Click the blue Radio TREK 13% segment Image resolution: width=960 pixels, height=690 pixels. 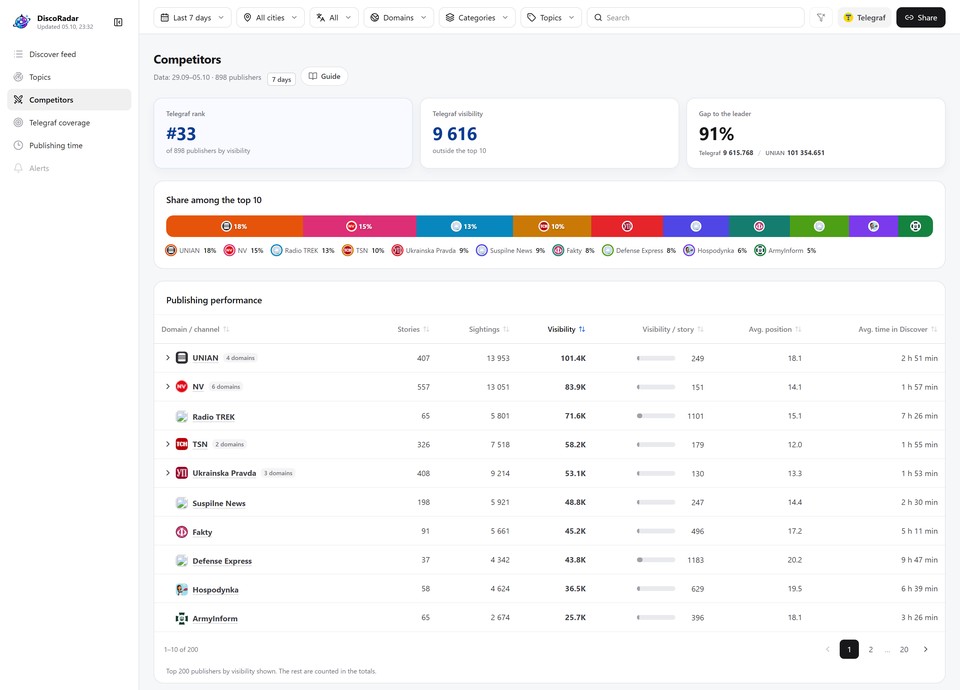pos(465,226)
